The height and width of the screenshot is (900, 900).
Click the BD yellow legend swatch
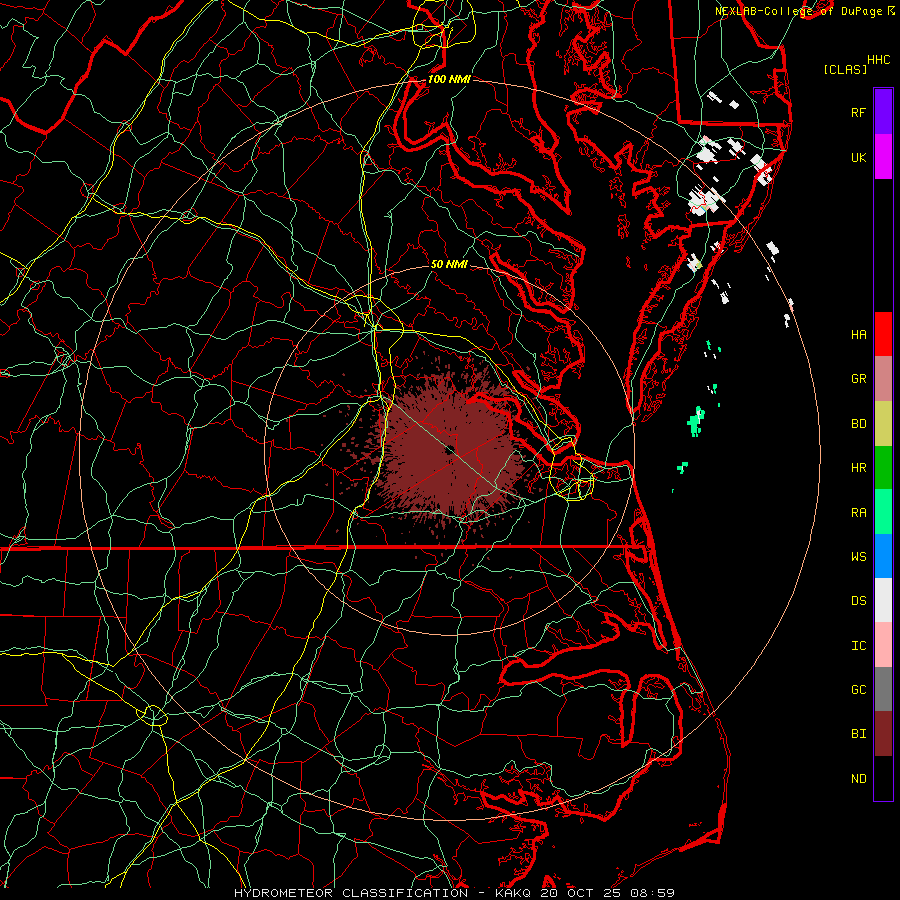click(x=883, y=424)
